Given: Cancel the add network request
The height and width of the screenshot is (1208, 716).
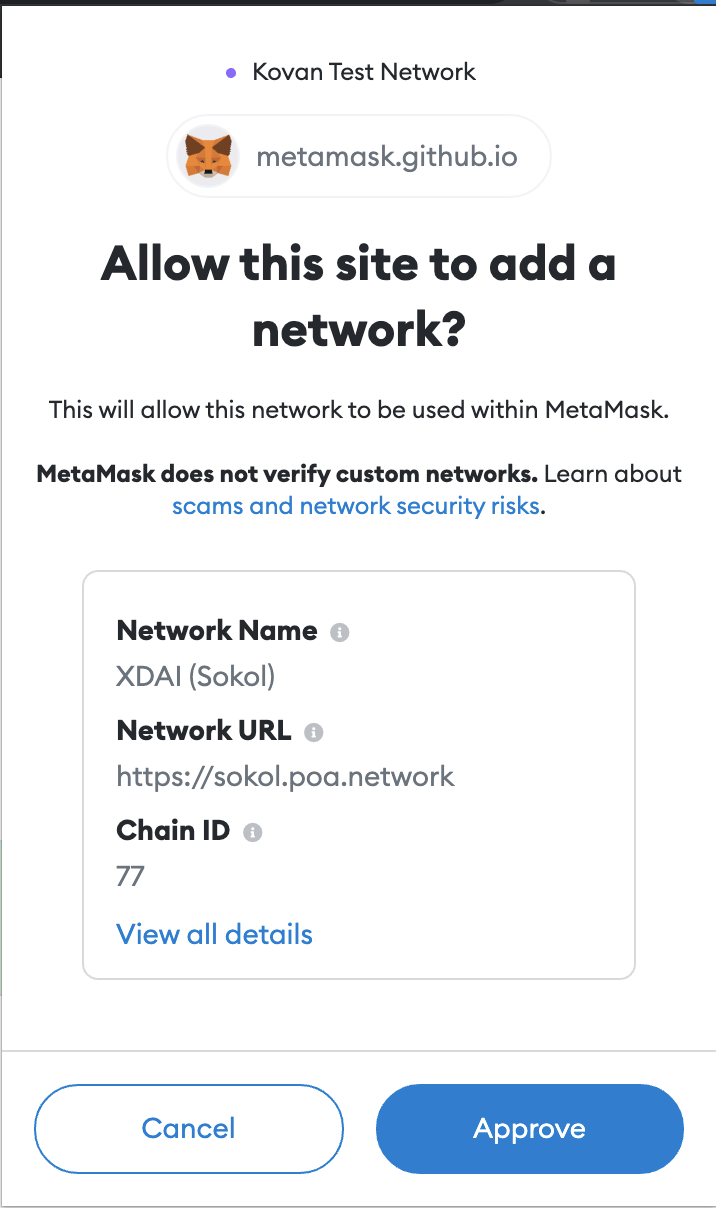Looking at the screenshot, I should point(188,1128).
